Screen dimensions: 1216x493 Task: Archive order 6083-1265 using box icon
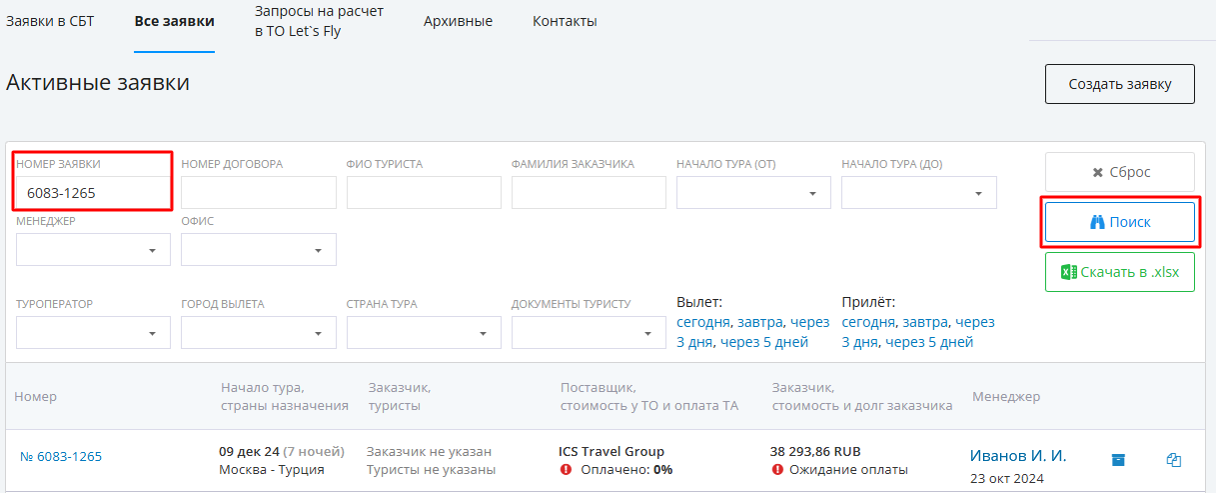tap(1118, 460)
